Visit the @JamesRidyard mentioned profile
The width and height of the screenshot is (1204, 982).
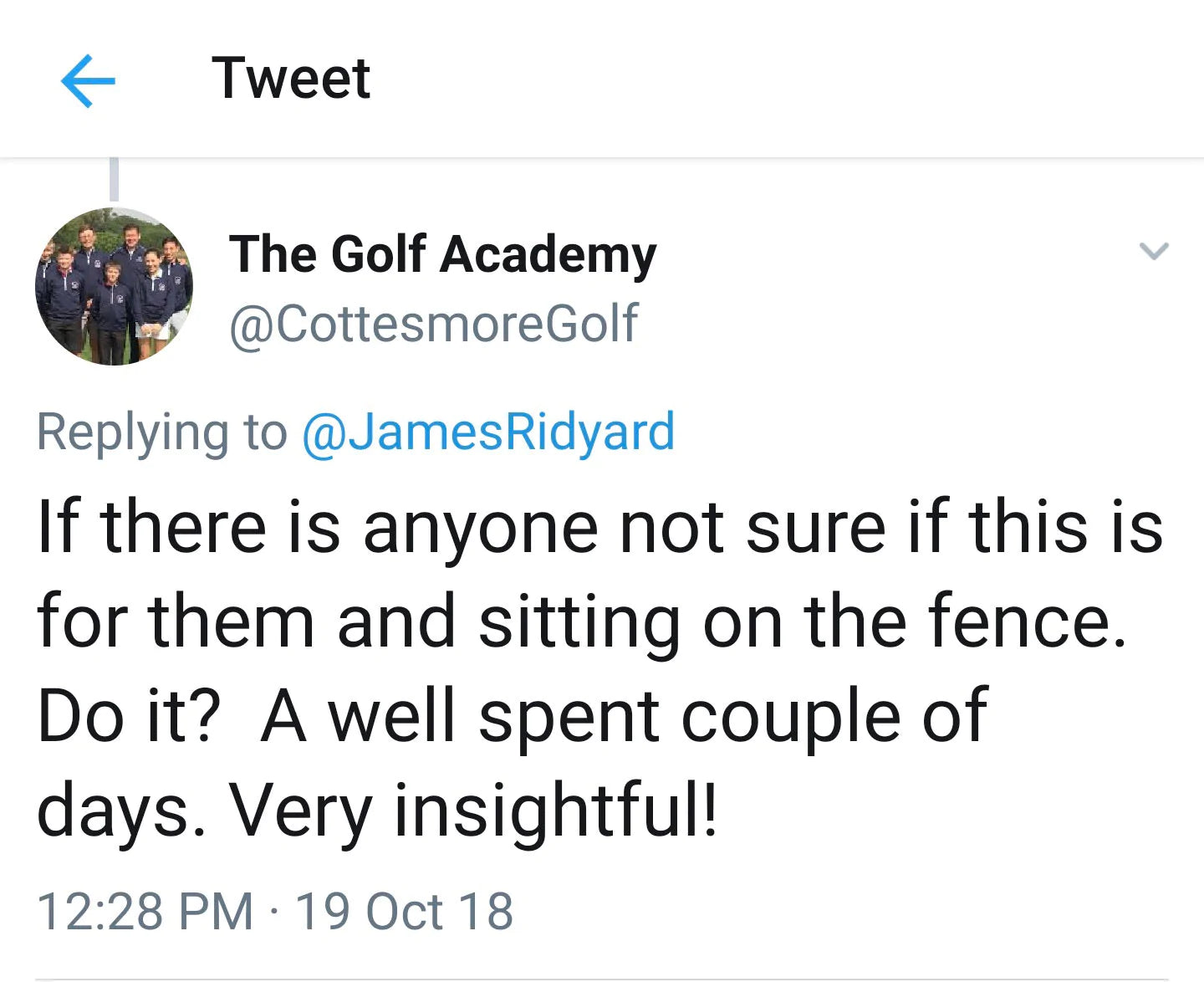(x=487, y=432)
